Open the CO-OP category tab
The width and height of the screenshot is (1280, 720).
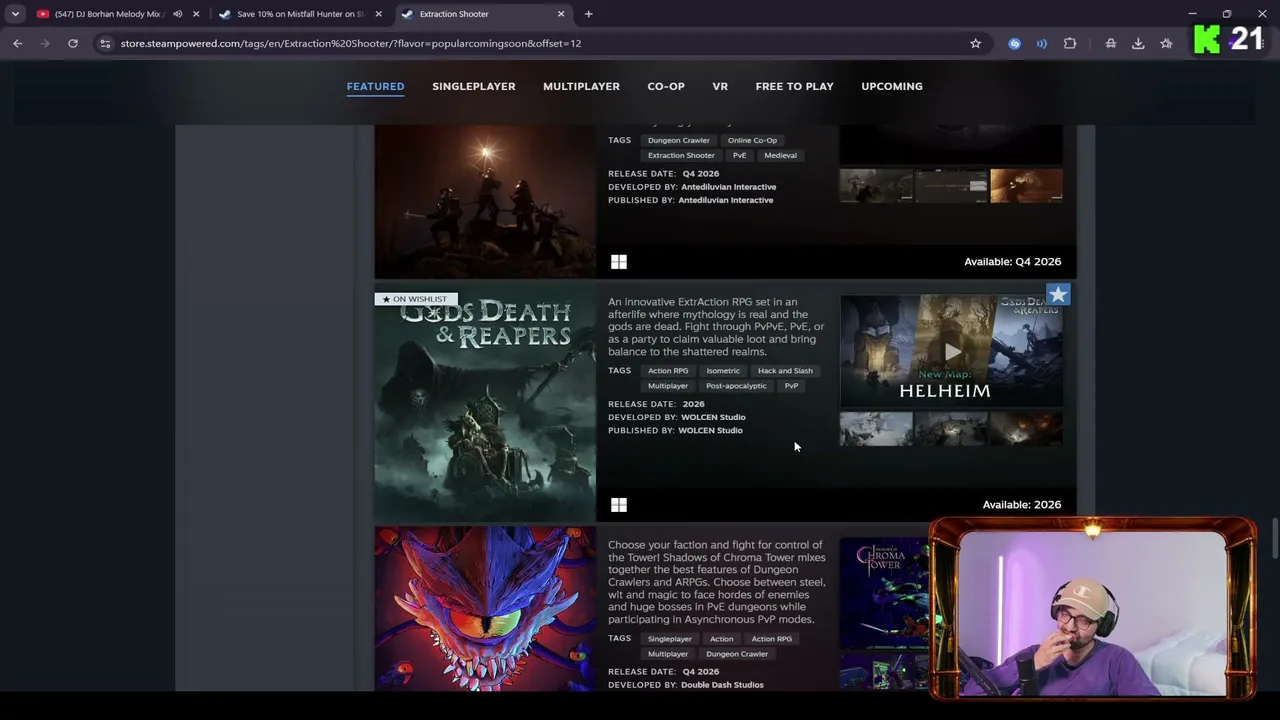coord(666,86)
